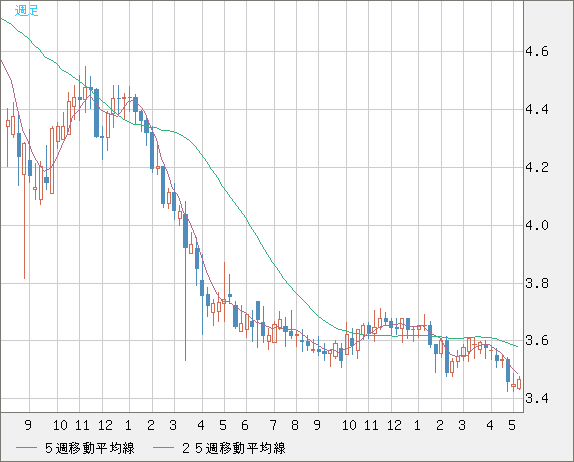Screen dimensions: 574x462
Task: Select the 5週移動平均線 legend label
Action: tap(90, 448)
